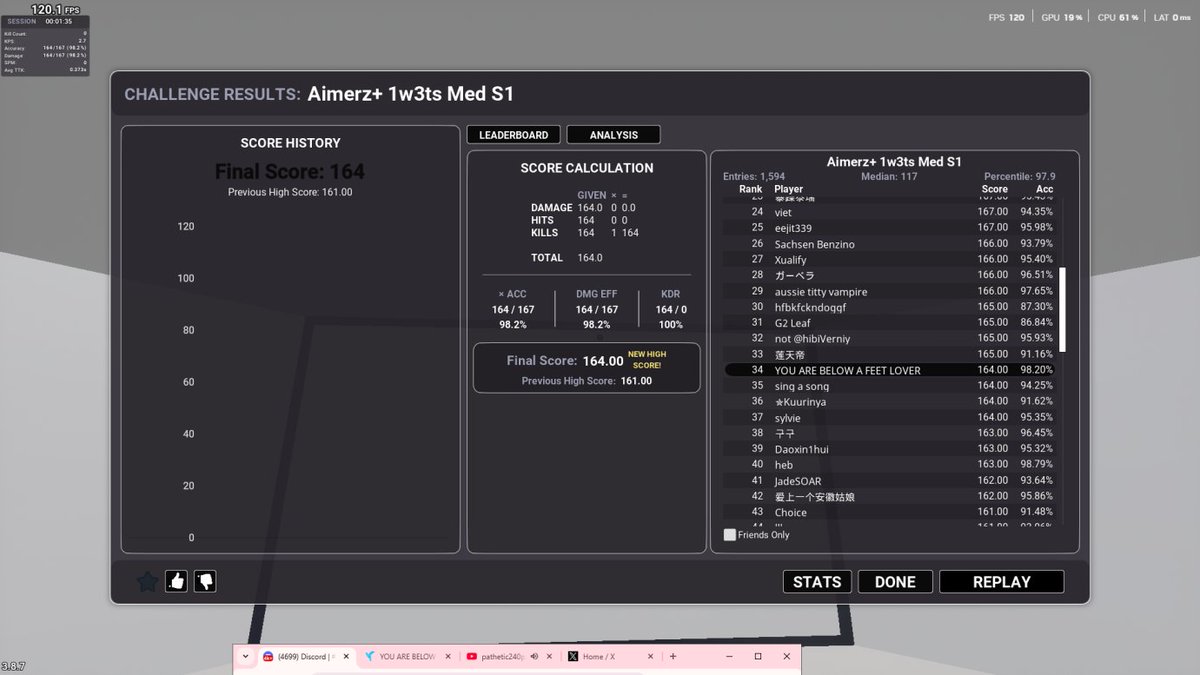Click the Rank column header
The image size is (1200, 675).
750,189
